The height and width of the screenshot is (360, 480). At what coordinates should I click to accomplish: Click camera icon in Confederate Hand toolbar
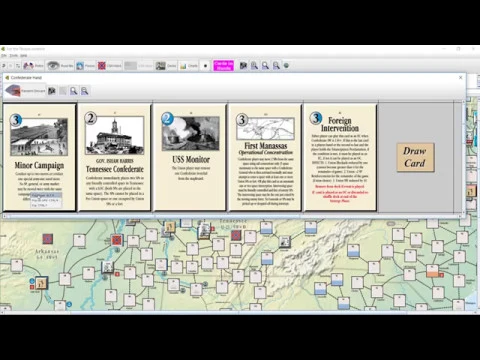point(52,91)
